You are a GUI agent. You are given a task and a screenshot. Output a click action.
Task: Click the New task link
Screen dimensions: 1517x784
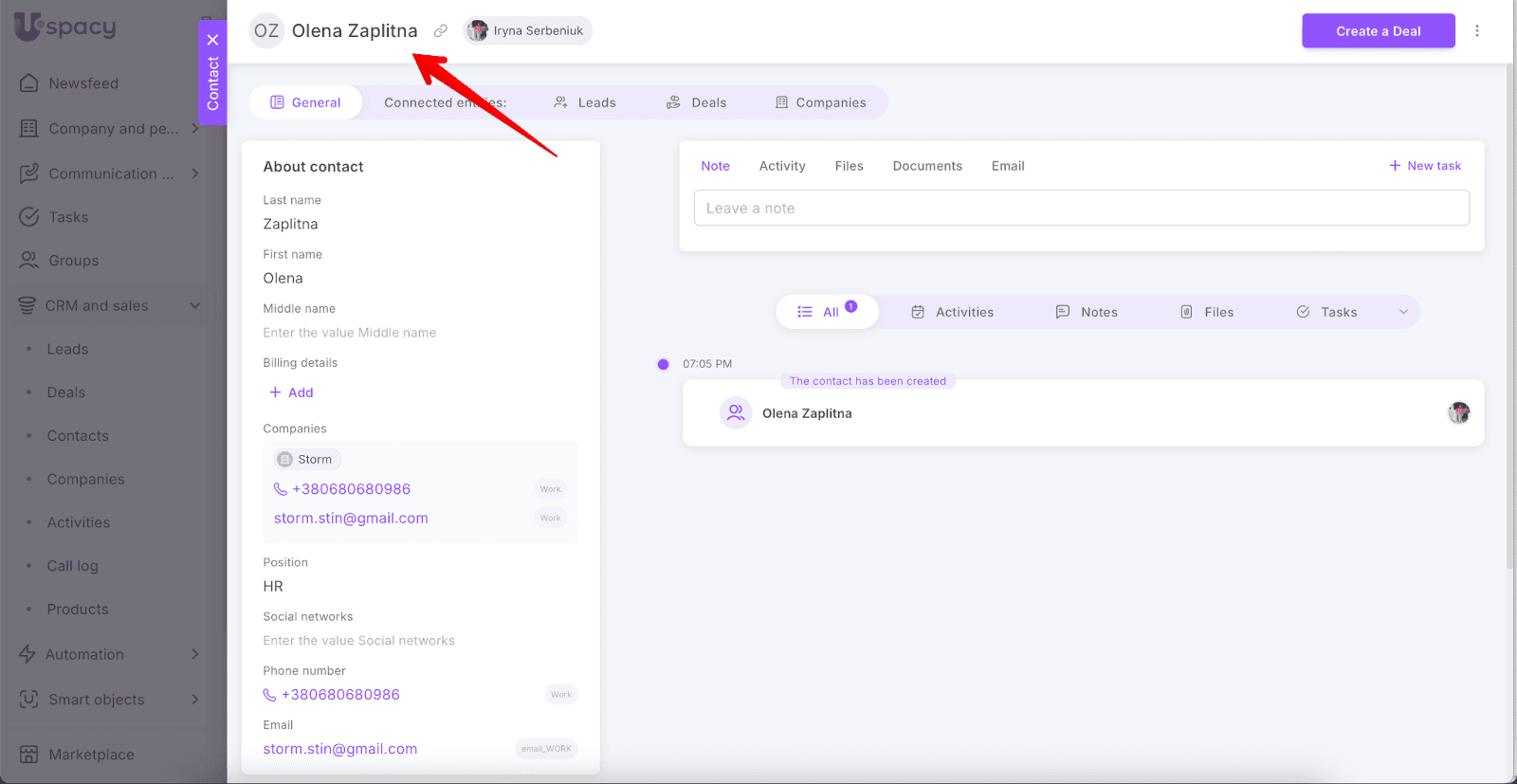tap(1425, 166)
